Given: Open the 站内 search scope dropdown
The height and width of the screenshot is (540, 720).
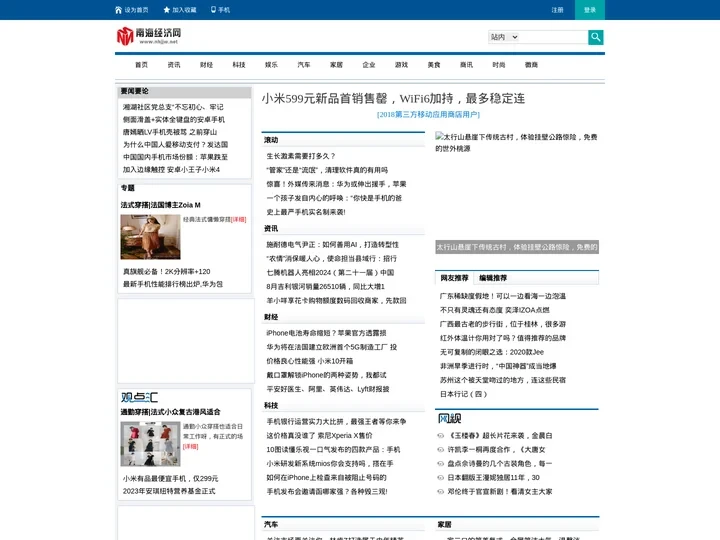Looking at the screenshot, I should 504,37.
